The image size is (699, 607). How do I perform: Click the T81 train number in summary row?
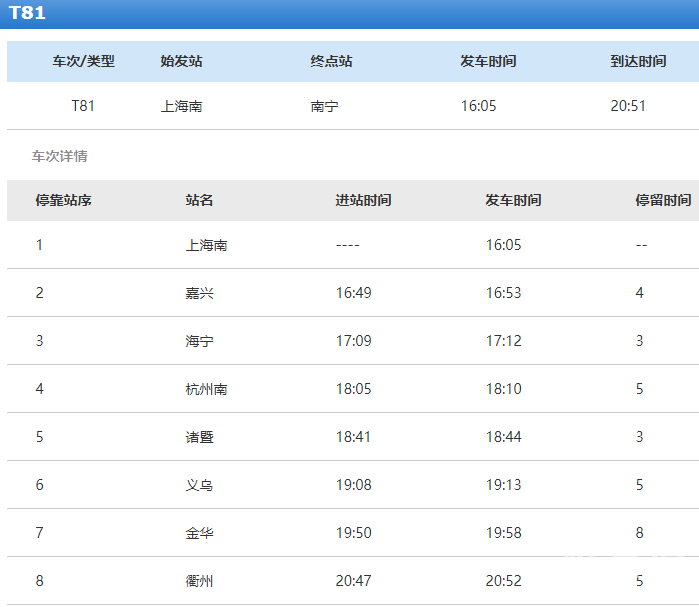[x=83, y=106]
